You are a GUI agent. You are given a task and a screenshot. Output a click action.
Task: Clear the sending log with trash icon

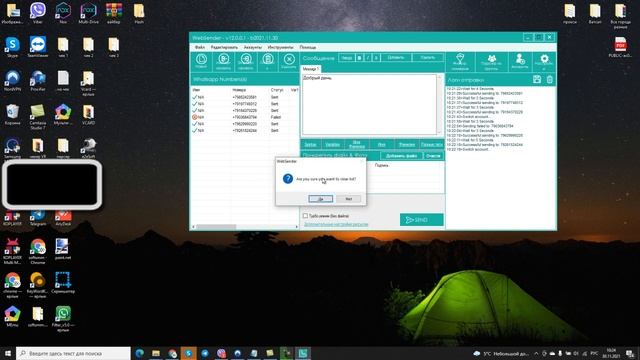[549, 80]
